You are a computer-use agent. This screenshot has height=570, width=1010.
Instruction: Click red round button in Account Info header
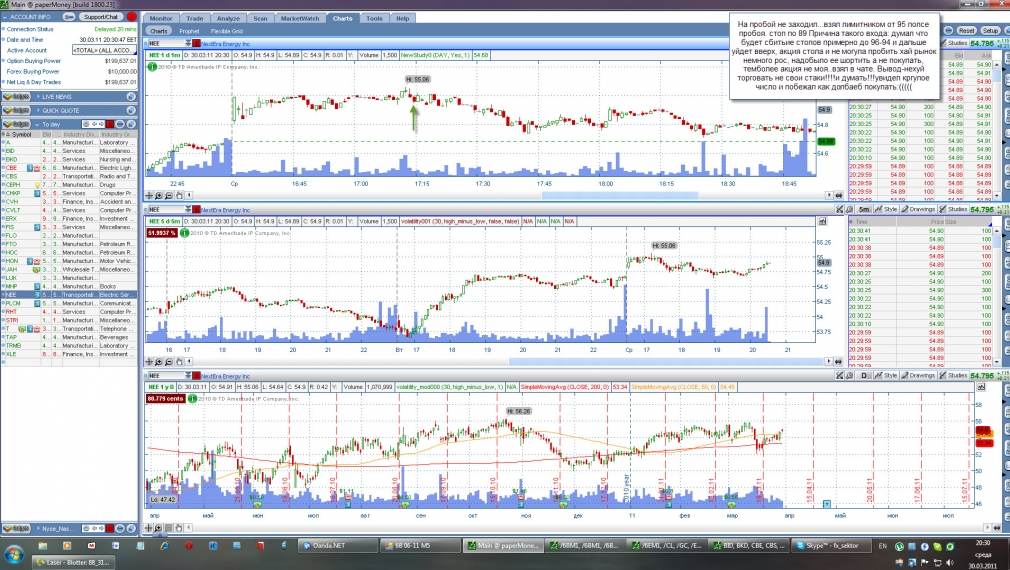[131, 16]
